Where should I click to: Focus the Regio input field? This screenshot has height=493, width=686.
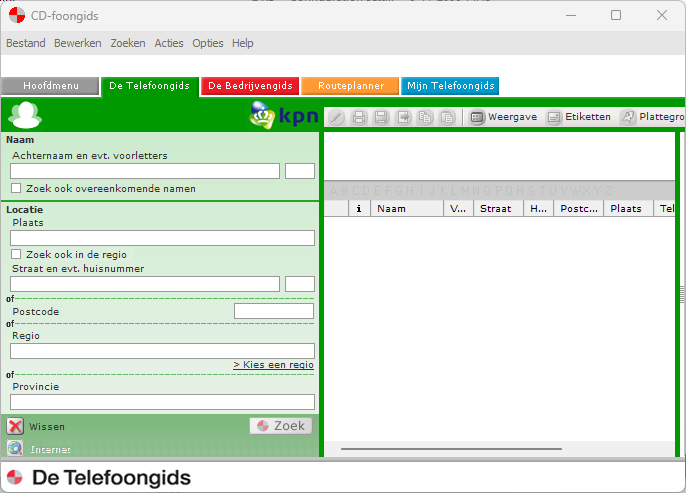(x=162, y=351)
